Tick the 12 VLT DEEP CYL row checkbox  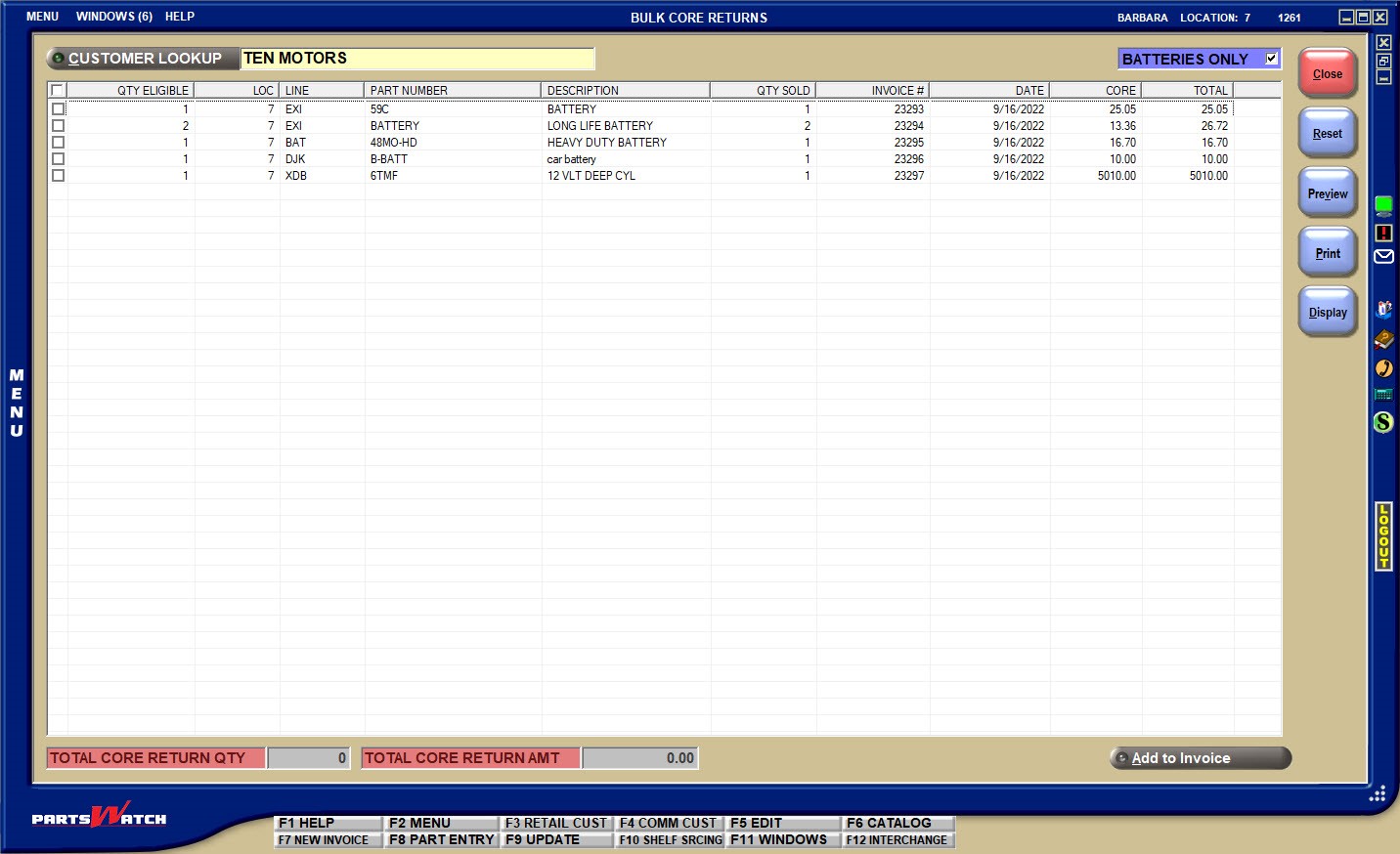click(59, 176)
